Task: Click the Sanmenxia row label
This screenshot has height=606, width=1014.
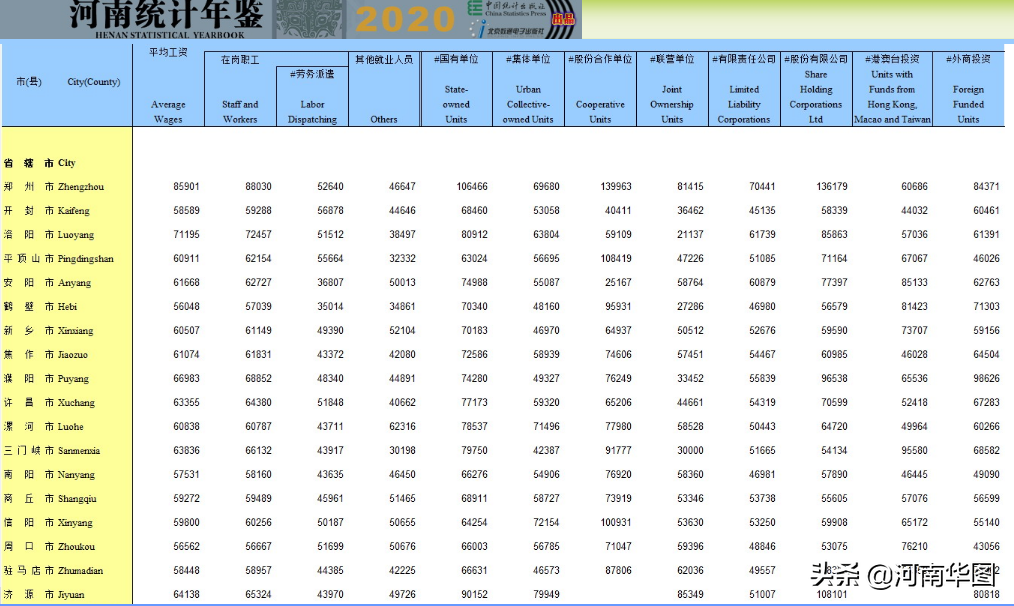Action: 52,450
